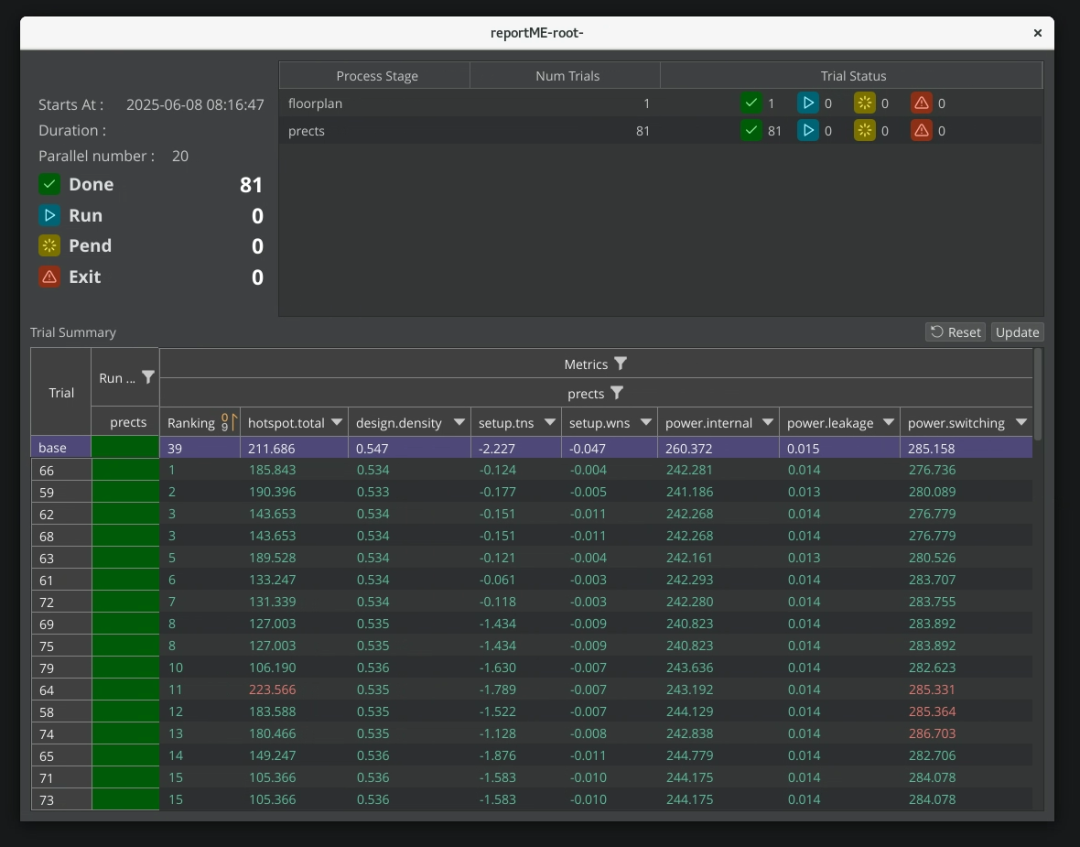
Task: Click the Update button
Action: click(x=1017, y=332)
